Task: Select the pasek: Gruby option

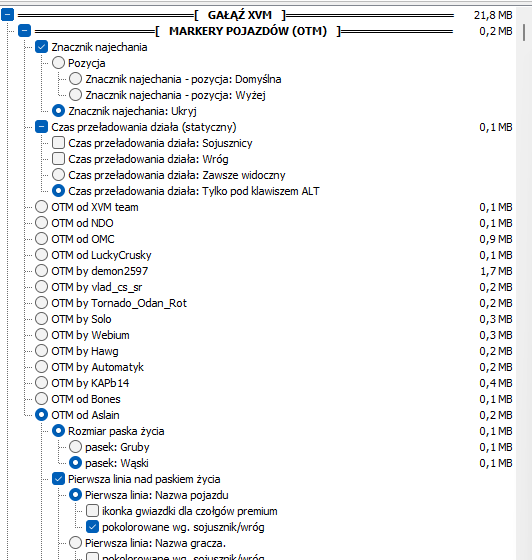Action: pyautogui.click(x=75, y=446)
